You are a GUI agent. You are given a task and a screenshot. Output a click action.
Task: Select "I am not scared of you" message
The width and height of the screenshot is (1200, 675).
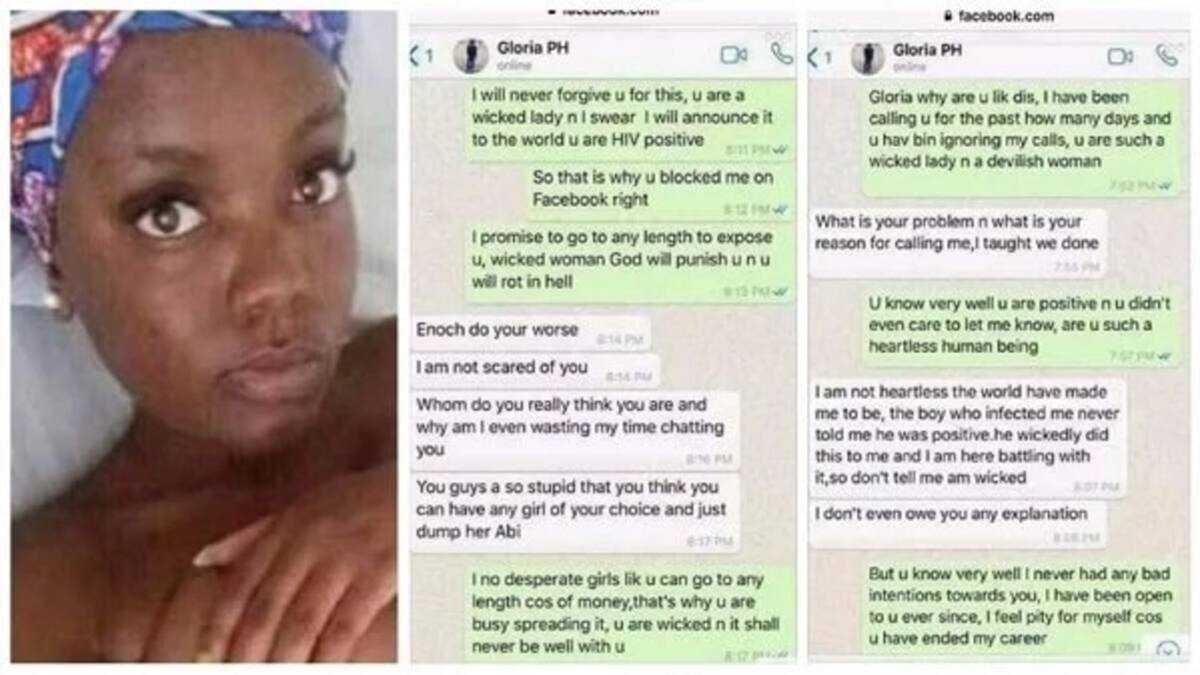[535, 370]
